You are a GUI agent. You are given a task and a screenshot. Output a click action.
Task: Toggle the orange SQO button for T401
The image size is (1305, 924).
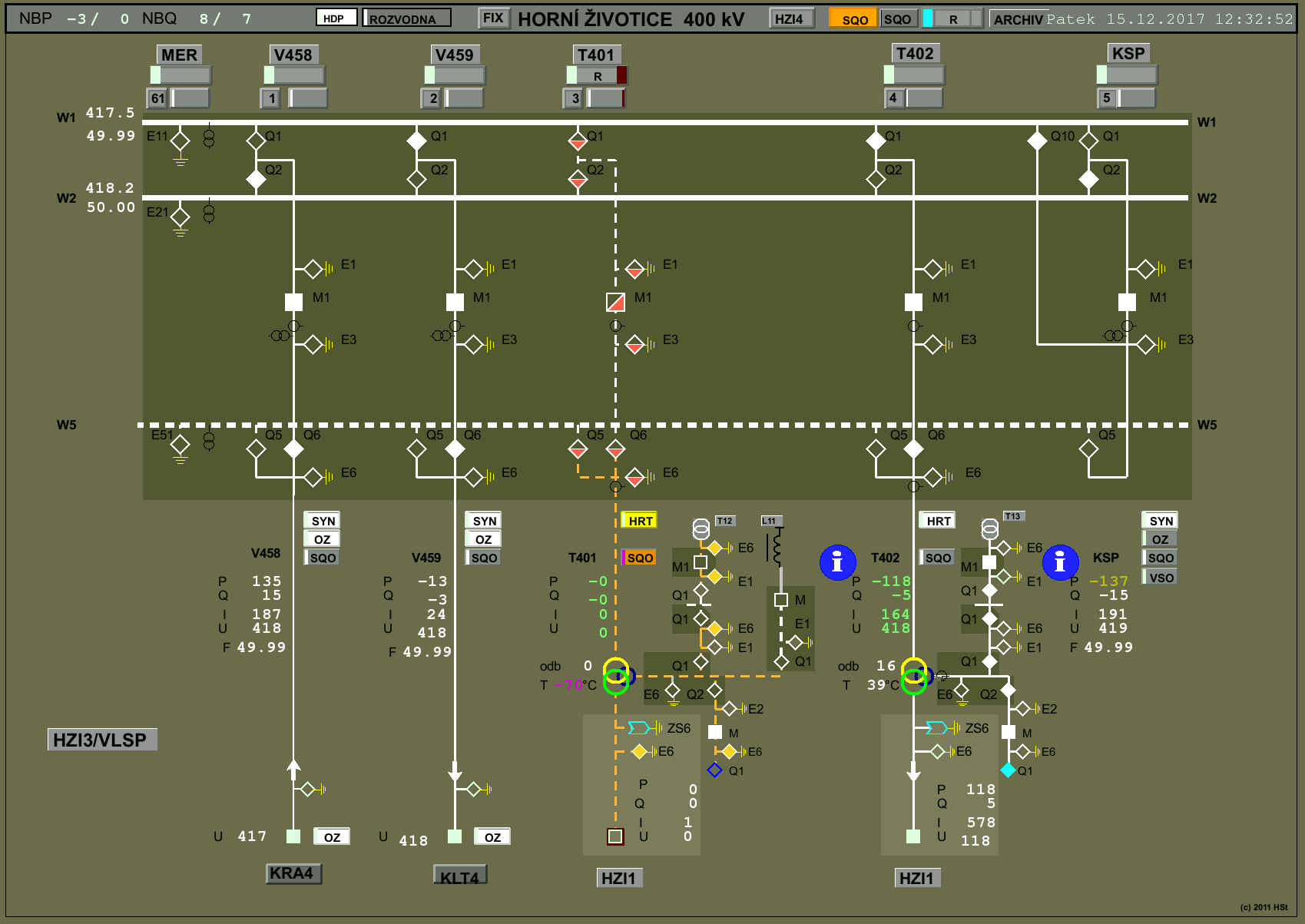639,558
